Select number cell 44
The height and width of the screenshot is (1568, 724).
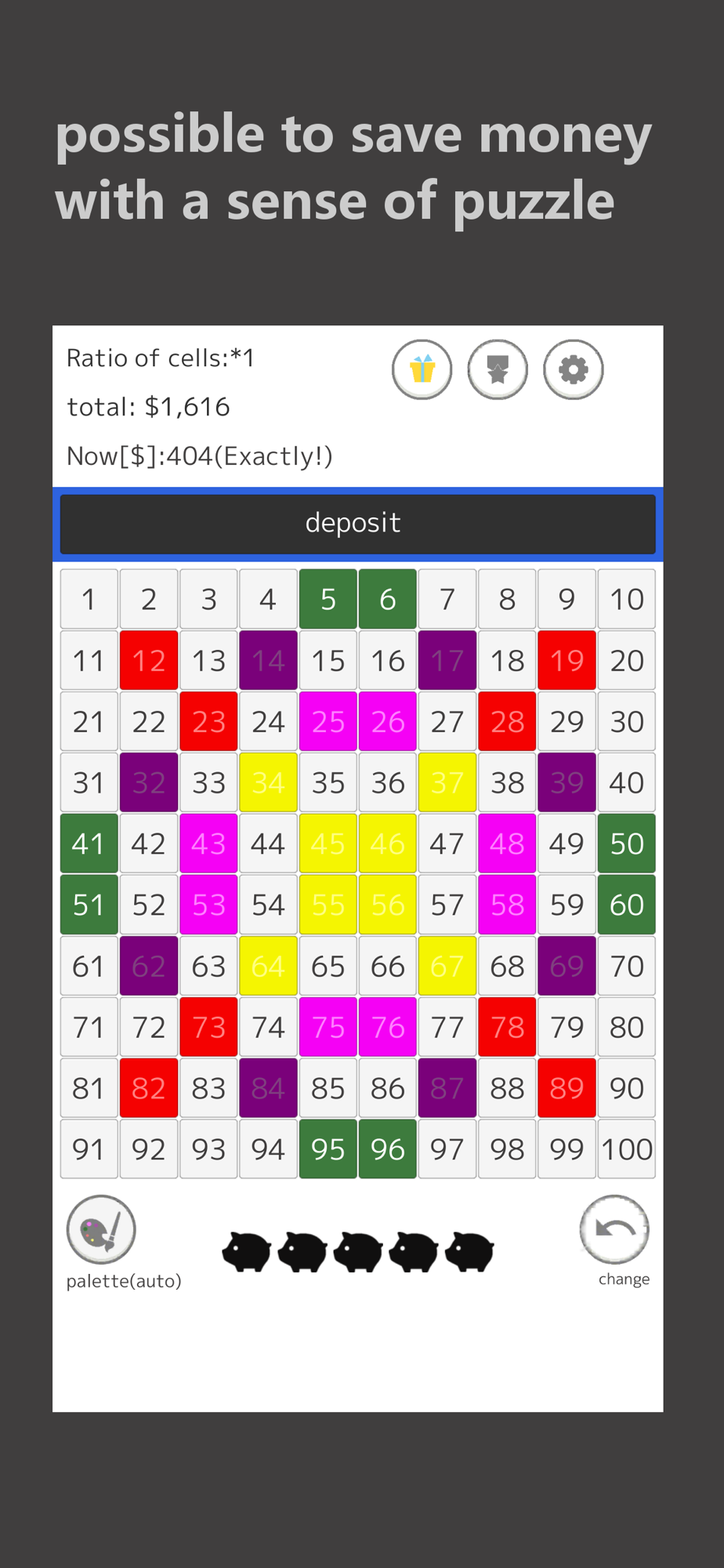tap(268, 844)
